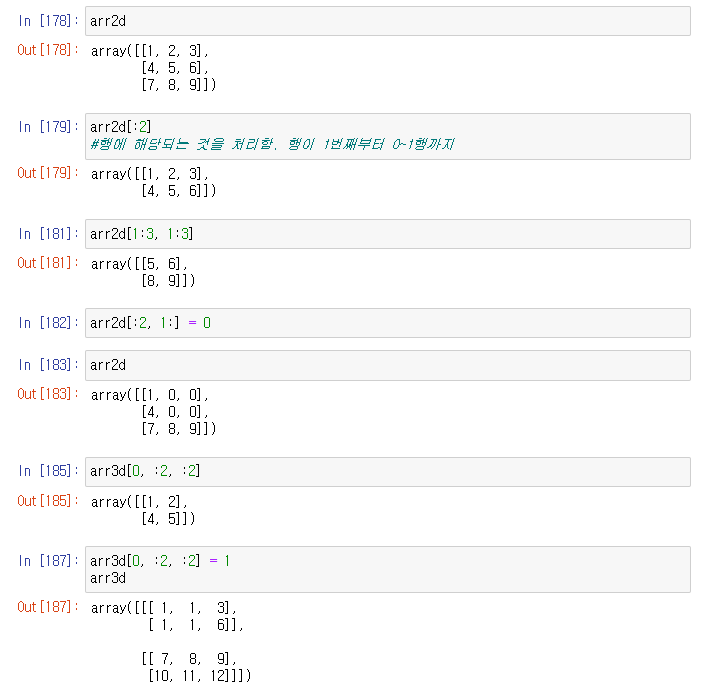
Task: Click the Out[179] prompt label
Action: tap(48, 173)
